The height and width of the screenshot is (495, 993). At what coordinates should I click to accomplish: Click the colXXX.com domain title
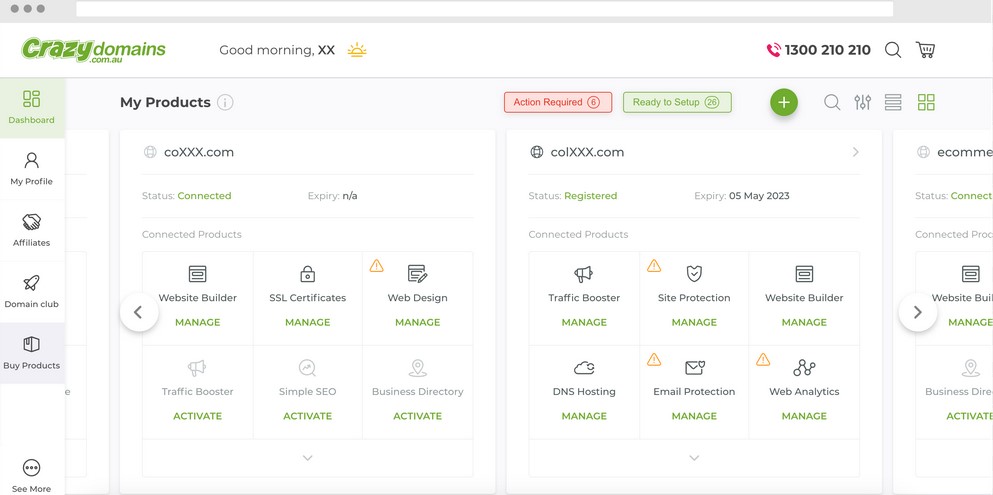click(x=587, y=152)
